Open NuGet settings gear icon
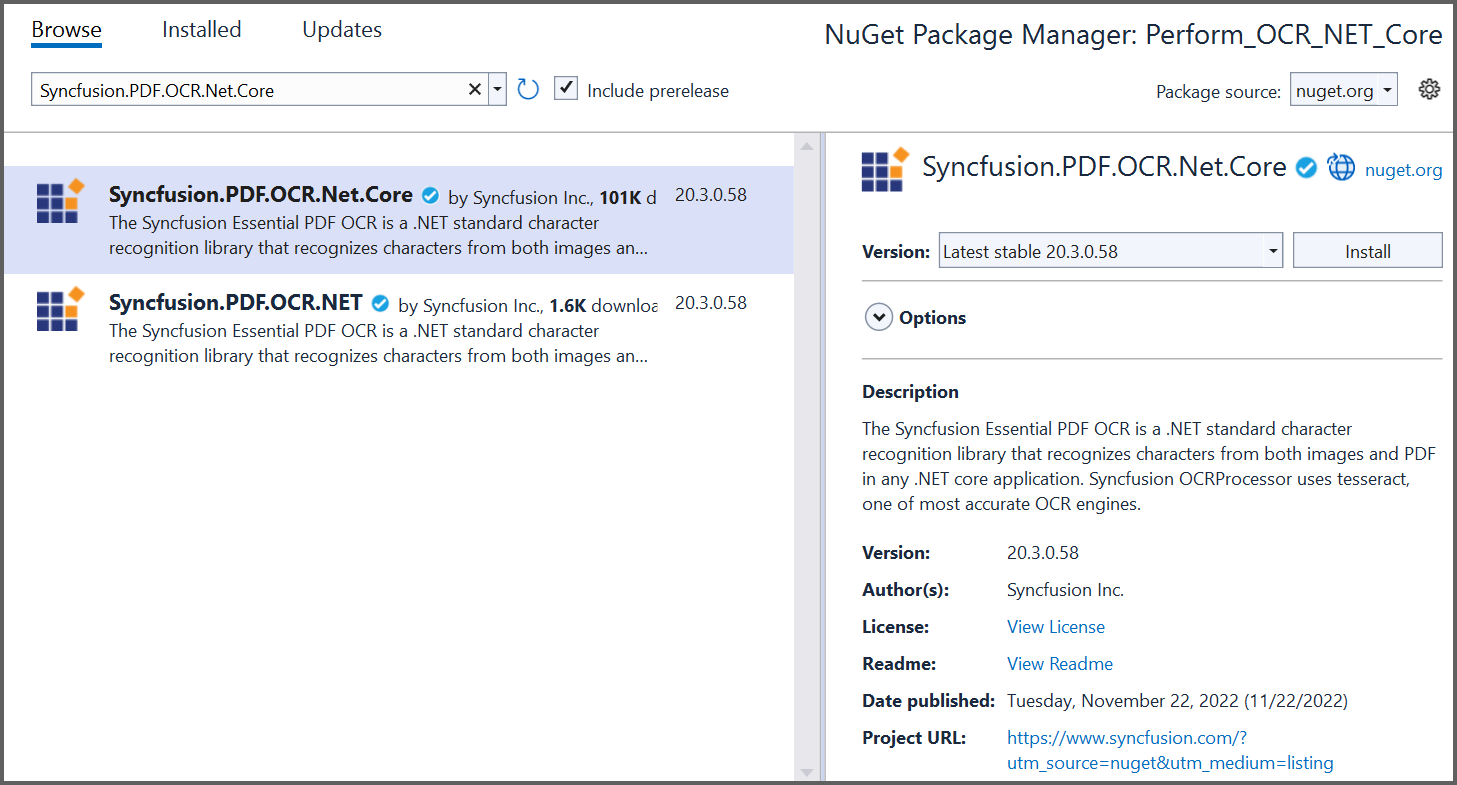This screenshot has height=785, width=1457. tap(1429, 90)
